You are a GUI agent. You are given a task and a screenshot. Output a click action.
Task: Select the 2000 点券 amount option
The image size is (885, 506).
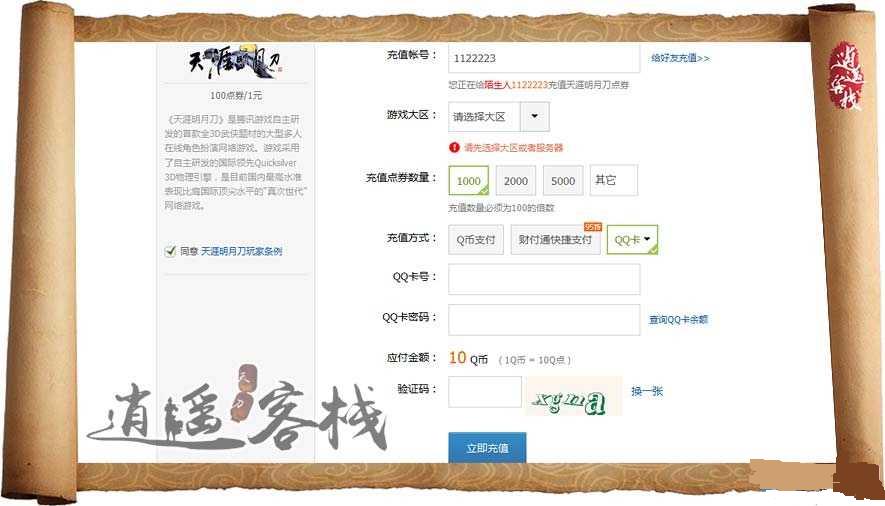click(x=516, y=181)
